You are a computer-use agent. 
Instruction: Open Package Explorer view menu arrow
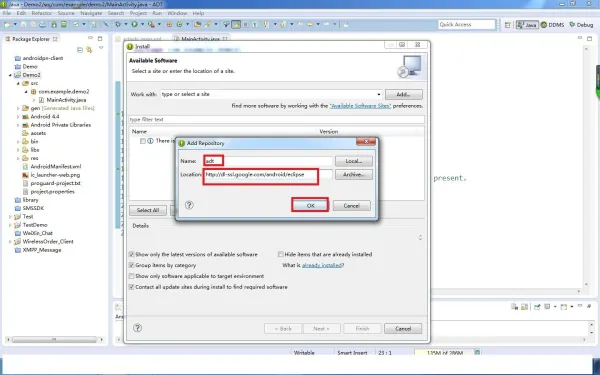pyautogui.click(x=101, y=48)
